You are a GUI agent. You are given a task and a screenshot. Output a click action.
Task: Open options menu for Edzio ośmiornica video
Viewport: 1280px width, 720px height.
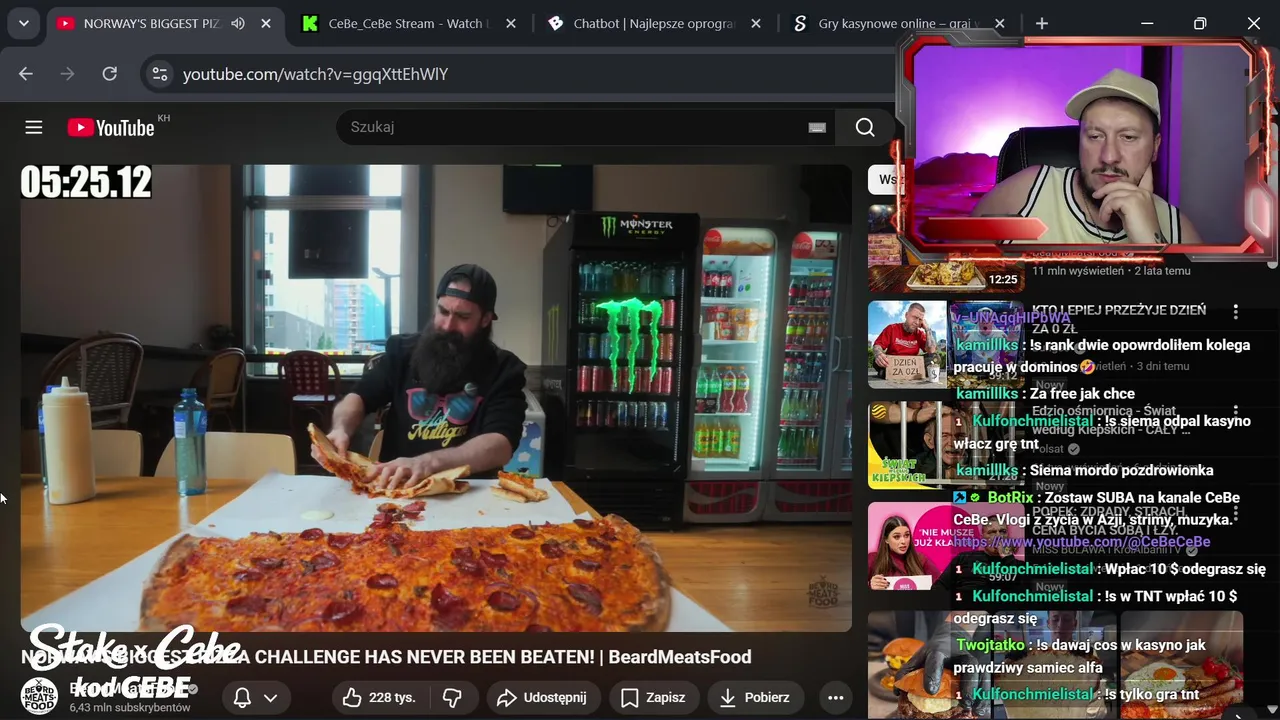click(x=1236, y=411)
